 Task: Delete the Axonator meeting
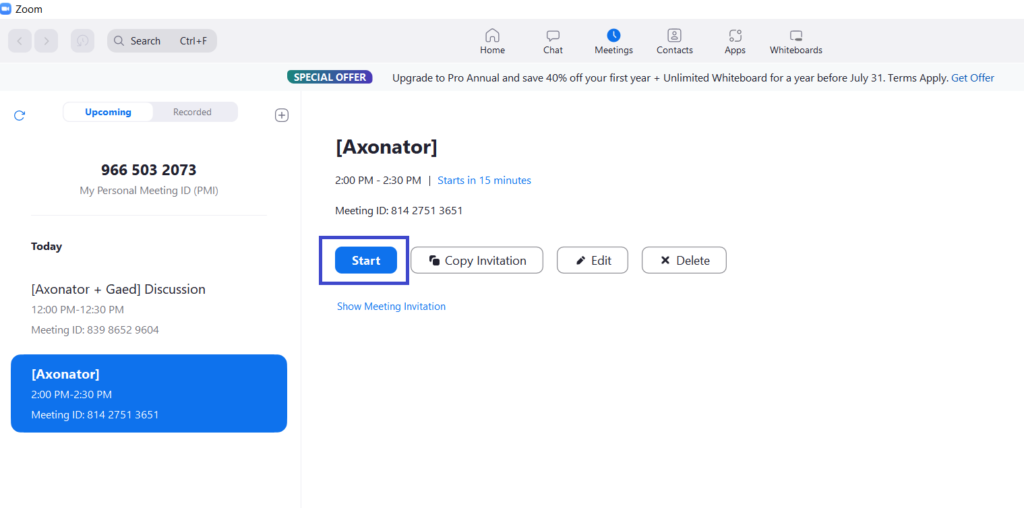[x=684, y=260]
